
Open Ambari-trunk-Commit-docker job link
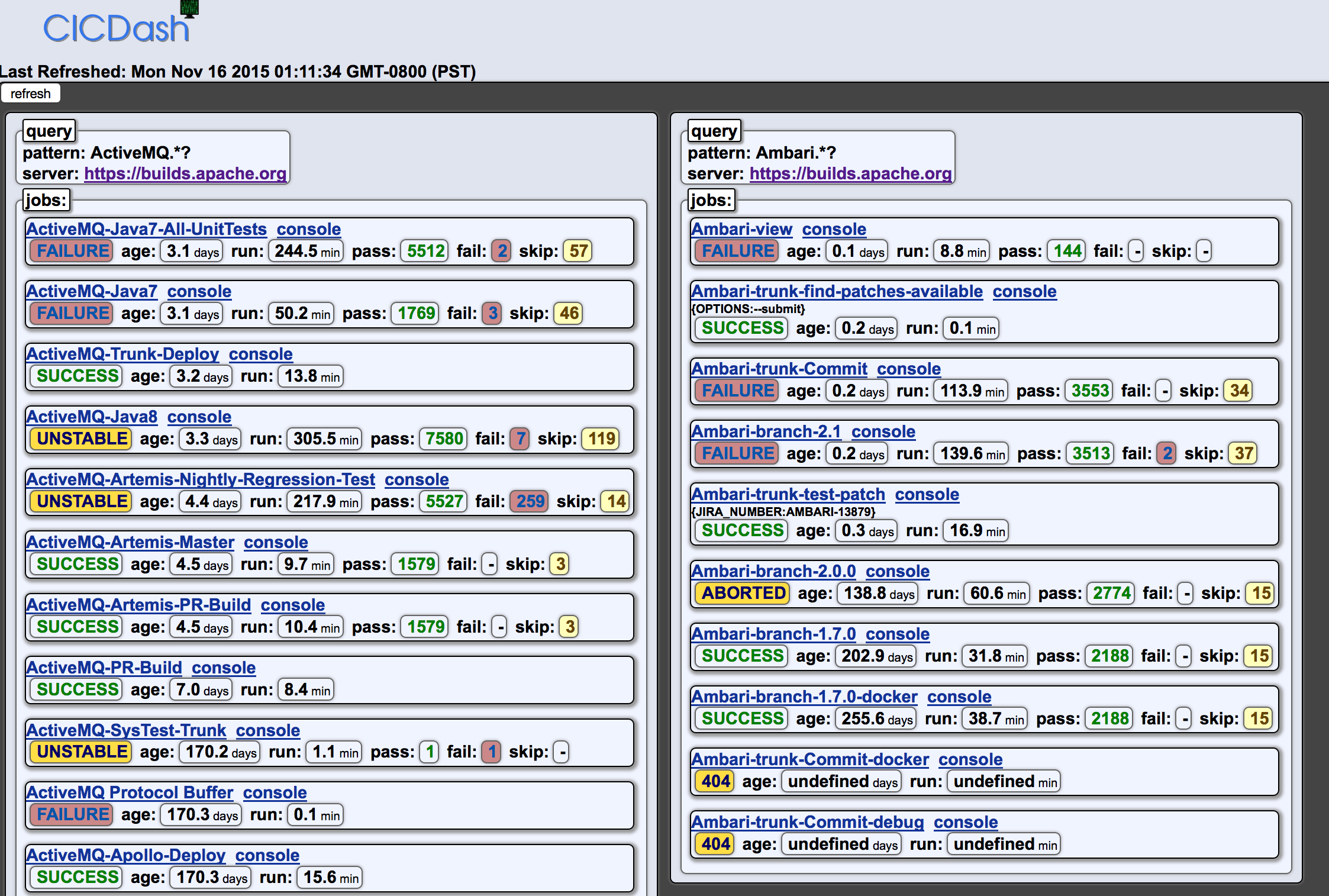810,759
